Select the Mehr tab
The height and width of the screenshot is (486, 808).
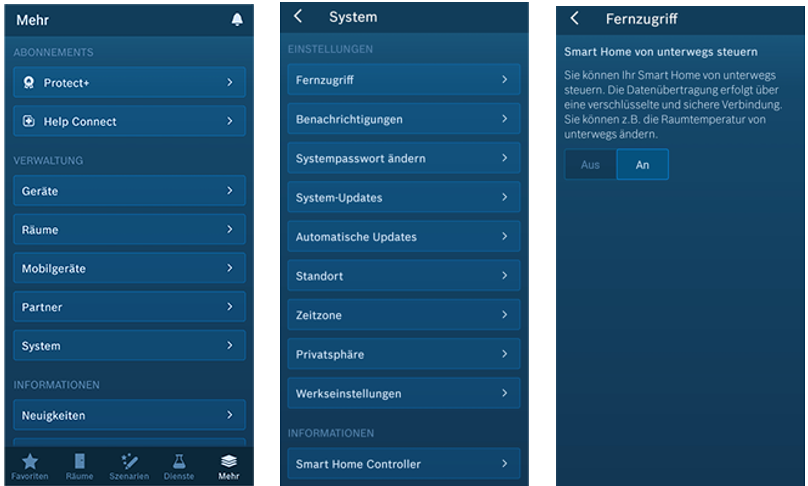pos(229,465)
